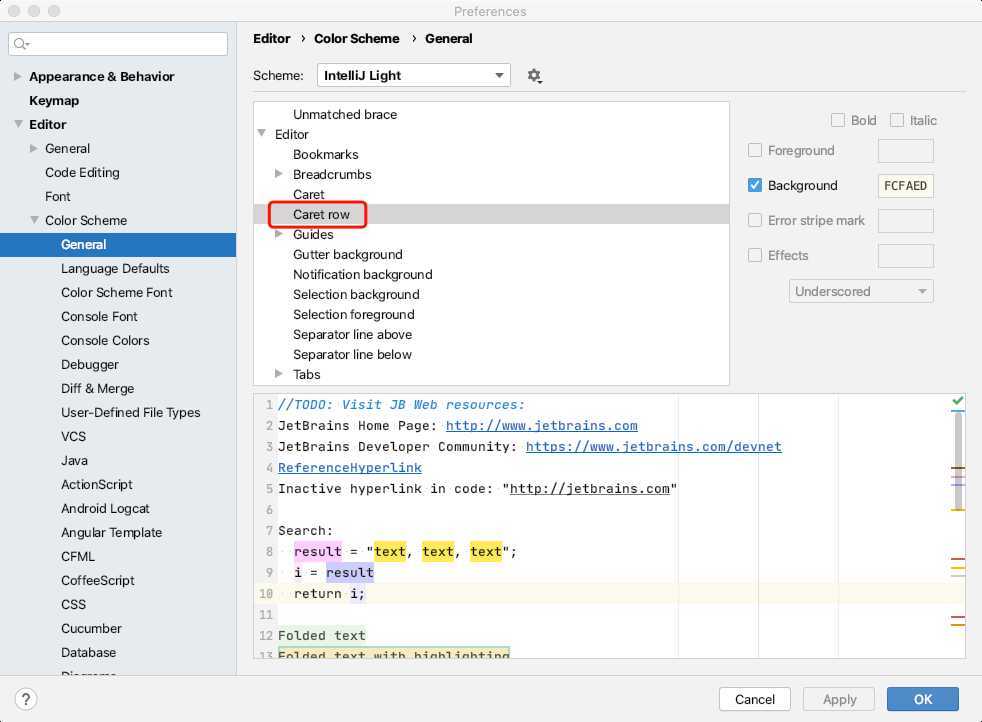Expand the Breadcrumbs tree node

coord(279,174)
